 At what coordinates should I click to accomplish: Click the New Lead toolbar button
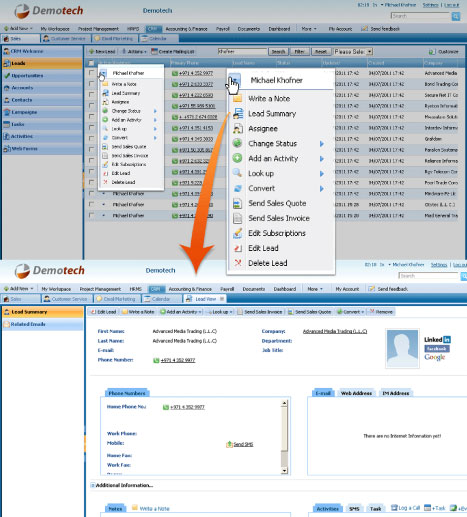(x=102, y=52)
